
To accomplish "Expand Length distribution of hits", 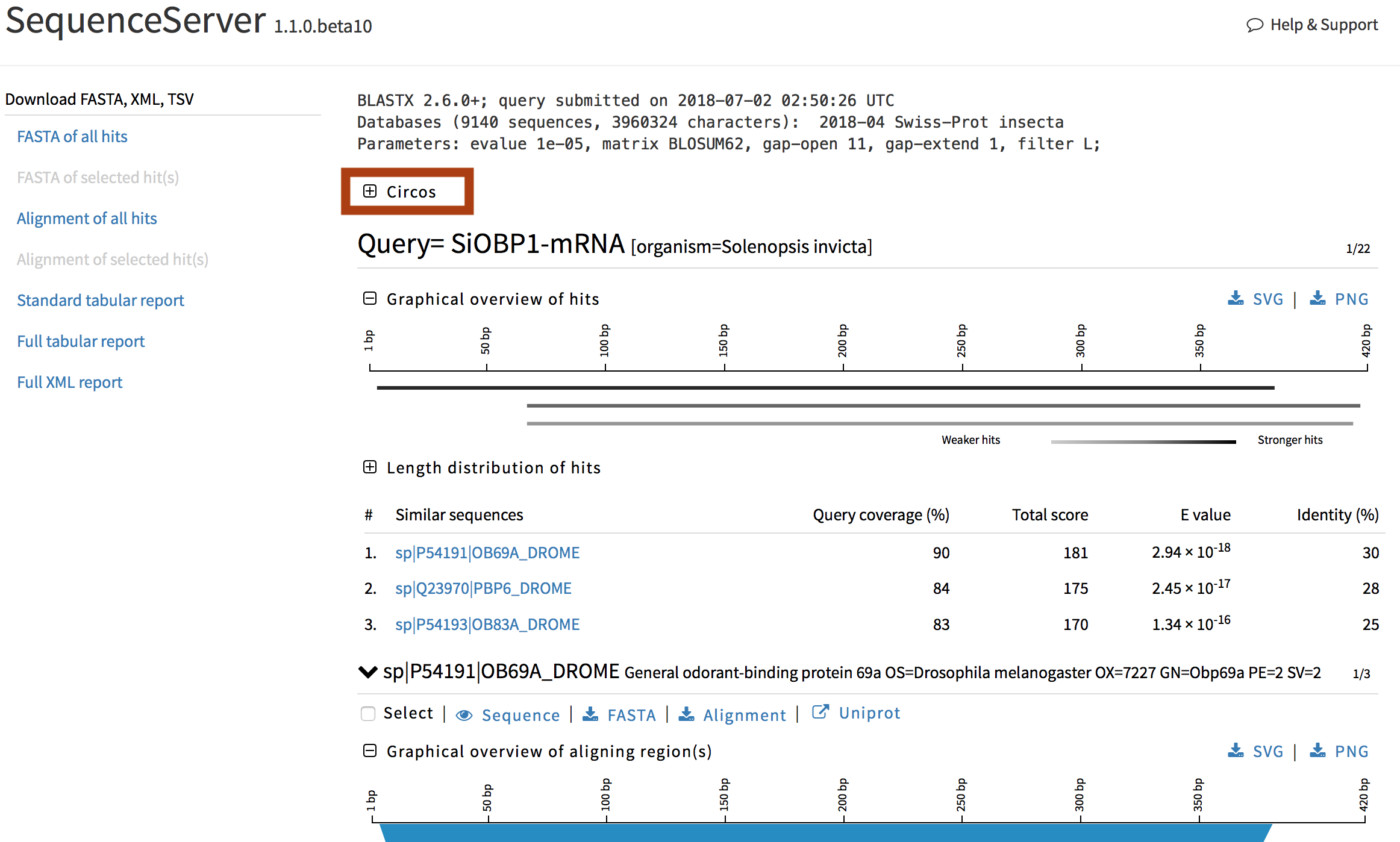I will coord(370,467).
